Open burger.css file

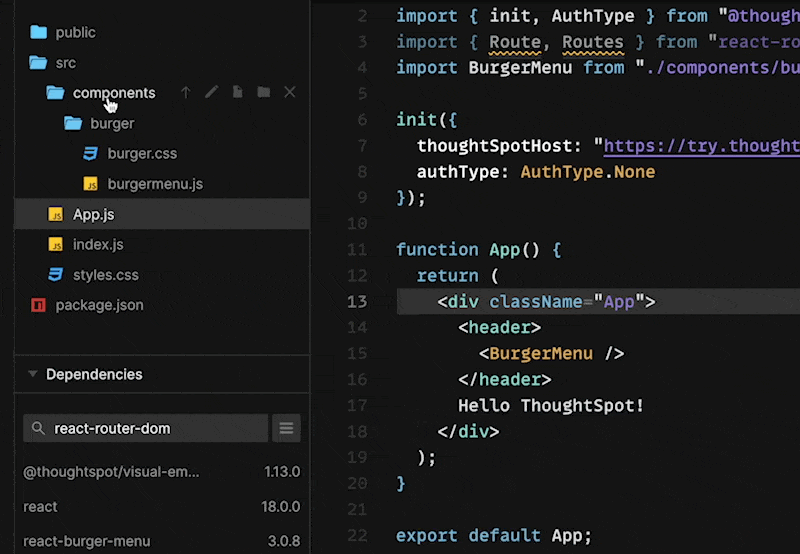pyautogui.click(x=142, y=154)
